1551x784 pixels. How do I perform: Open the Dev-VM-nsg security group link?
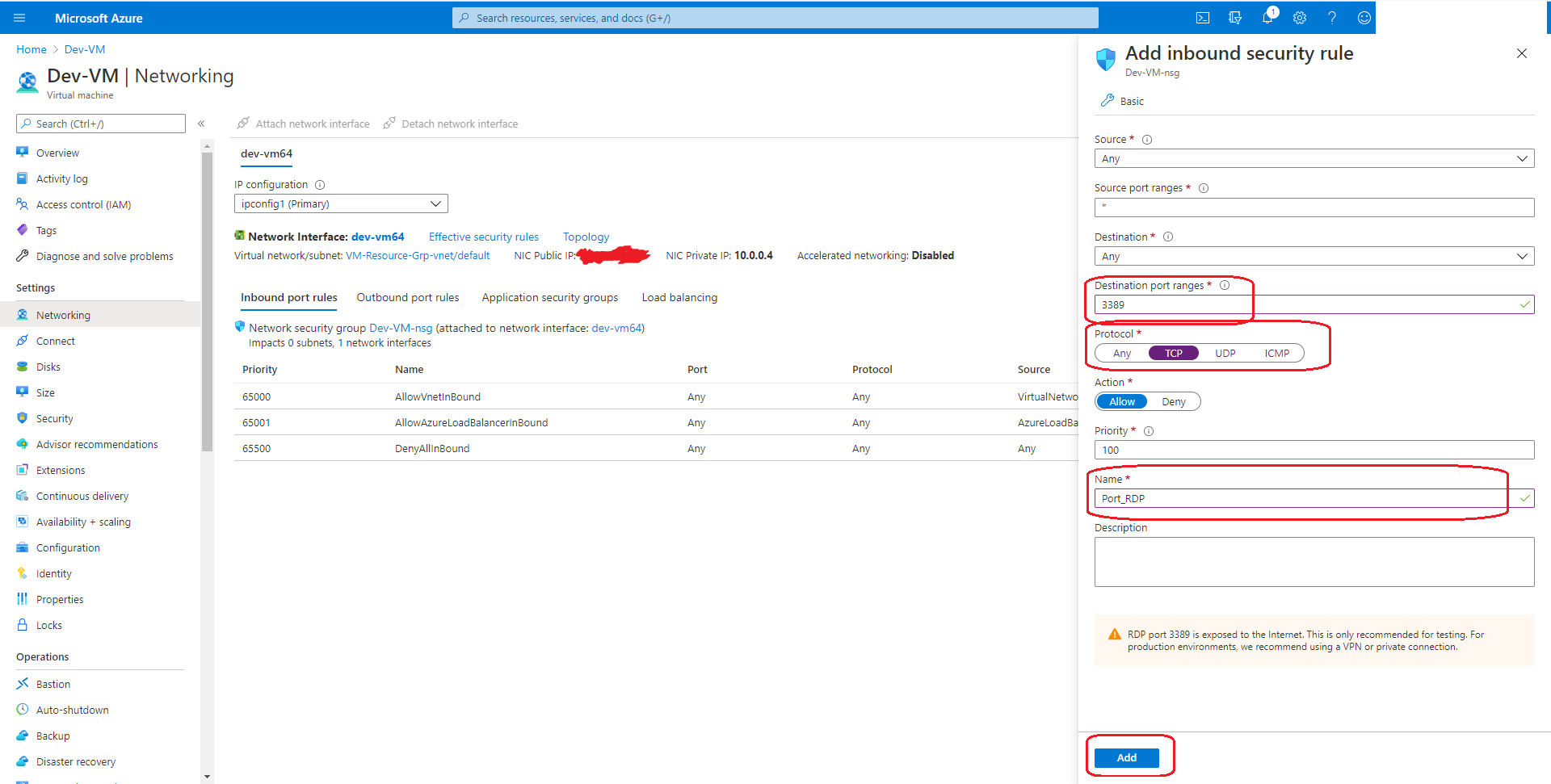point(401,328)
